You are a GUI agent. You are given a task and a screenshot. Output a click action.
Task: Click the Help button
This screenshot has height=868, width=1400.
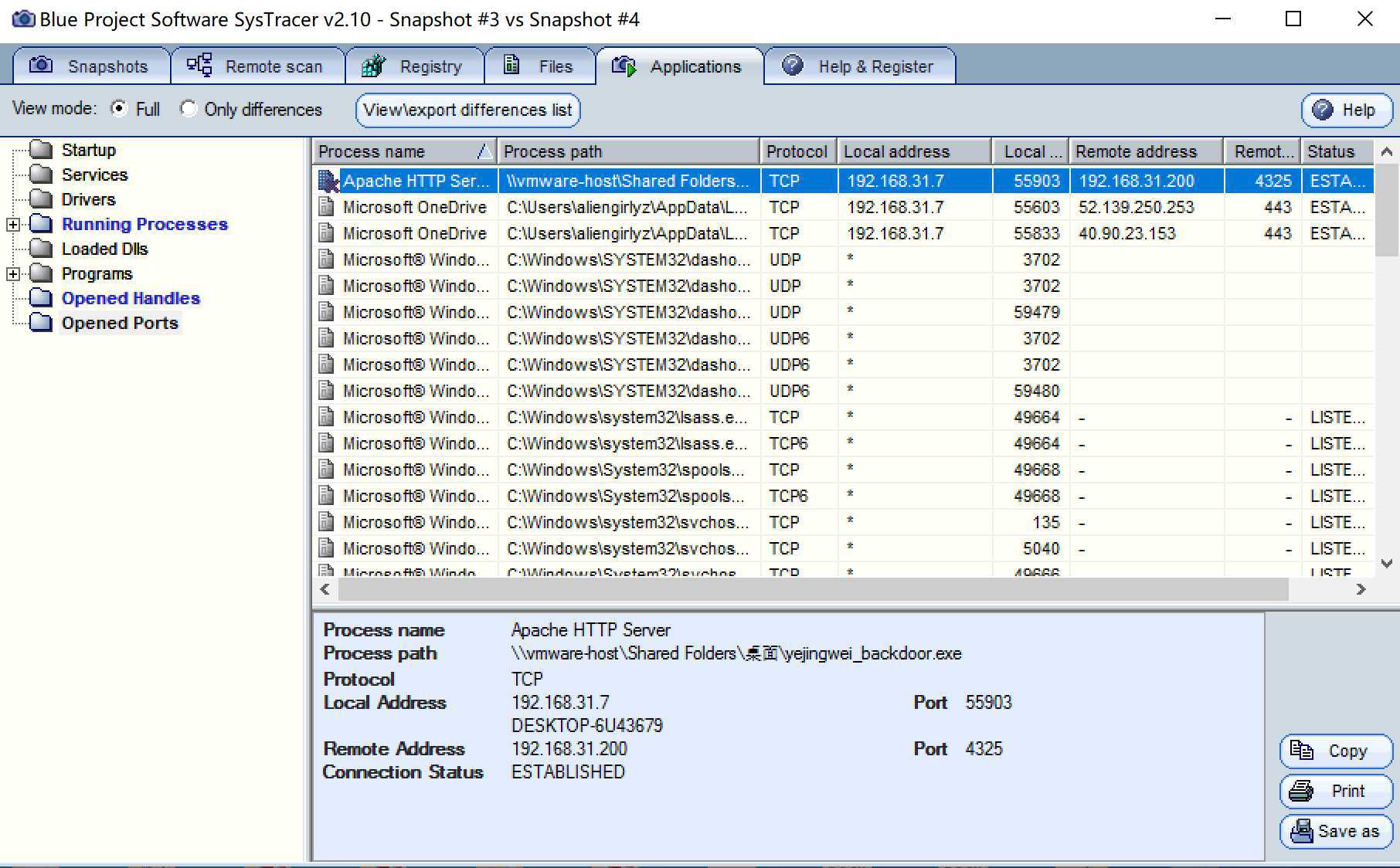pyautogui.click(x=1347, y=110)
